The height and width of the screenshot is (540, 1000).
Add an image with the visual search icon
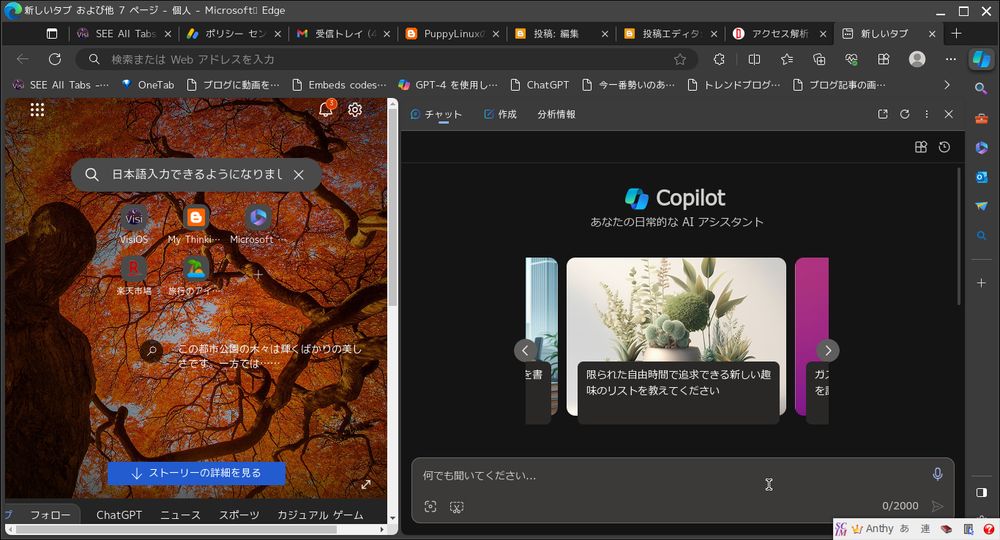point(430,507)
